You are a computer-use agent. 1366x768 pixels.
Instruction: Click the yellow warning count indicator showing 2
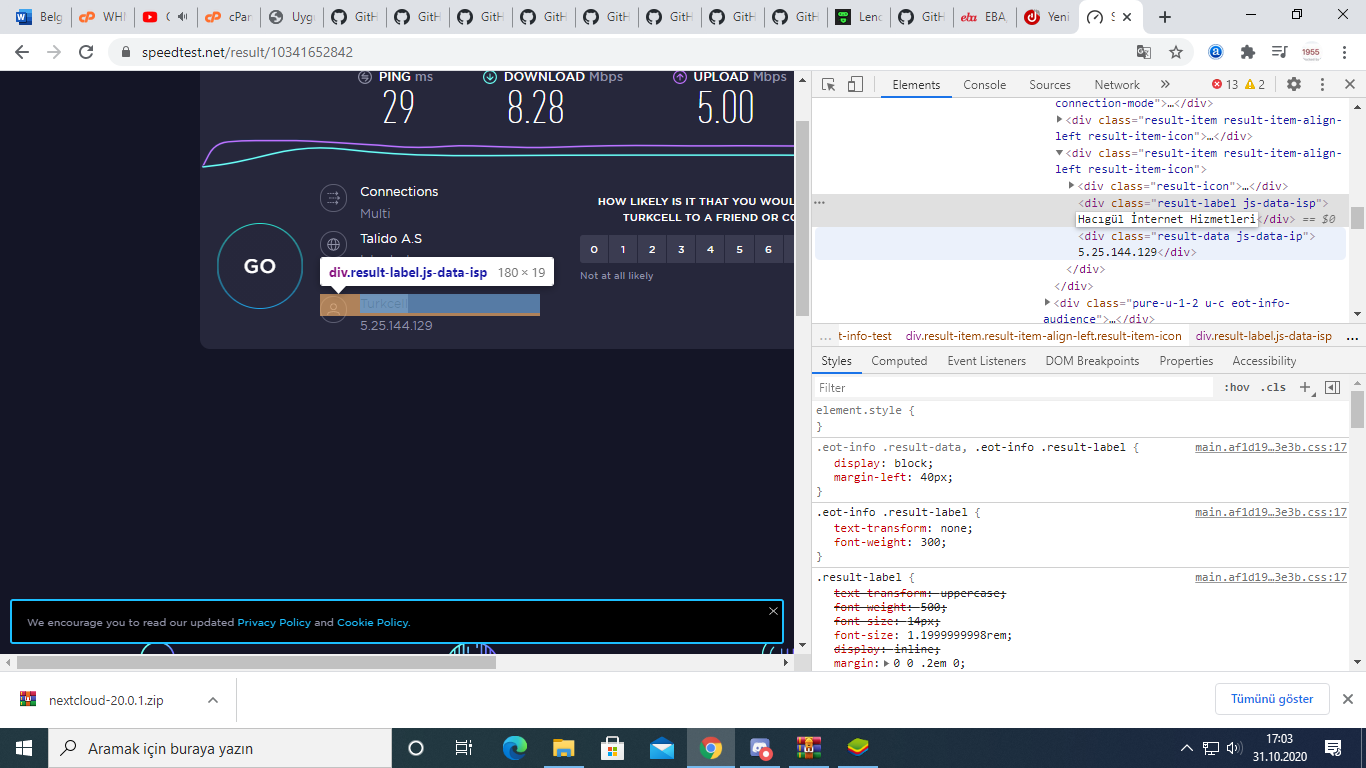point(1255,85)
